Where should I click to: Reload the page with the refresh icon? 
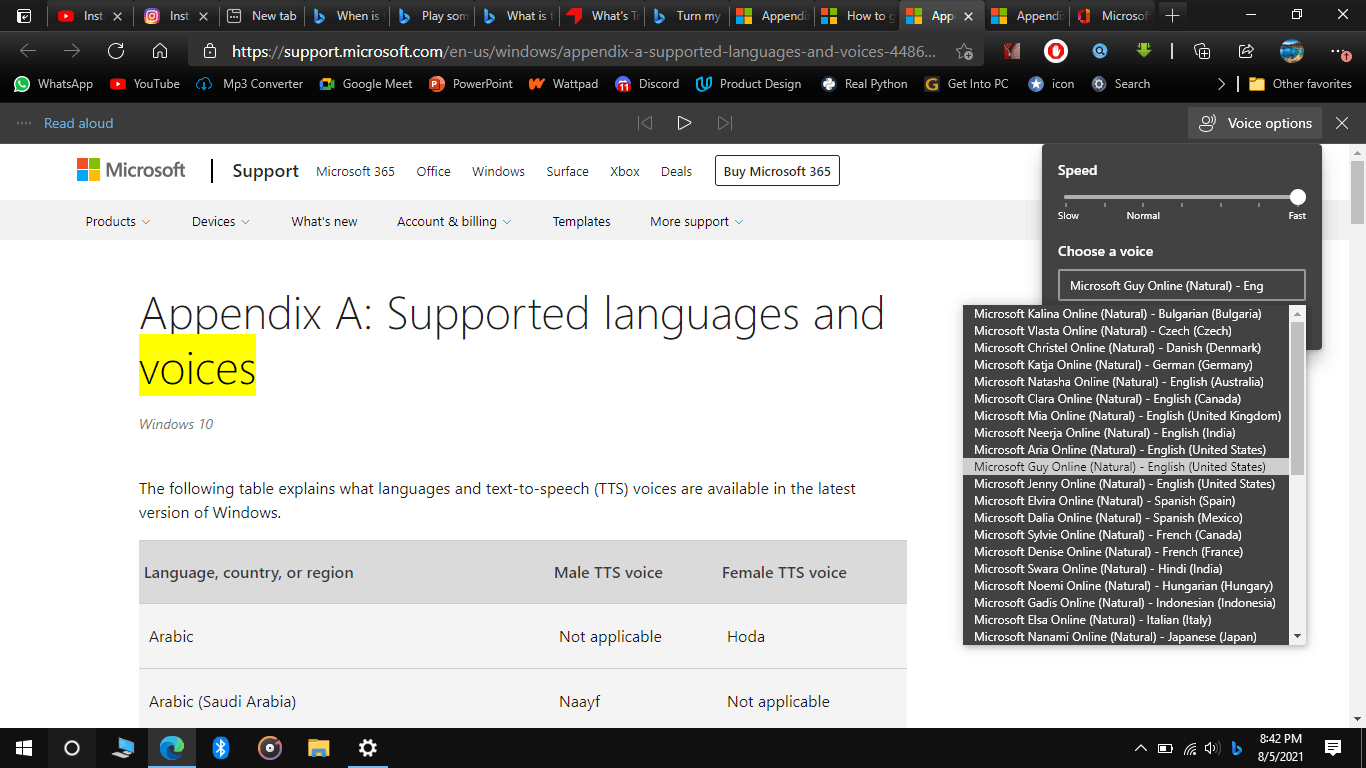tap(116, 51)
